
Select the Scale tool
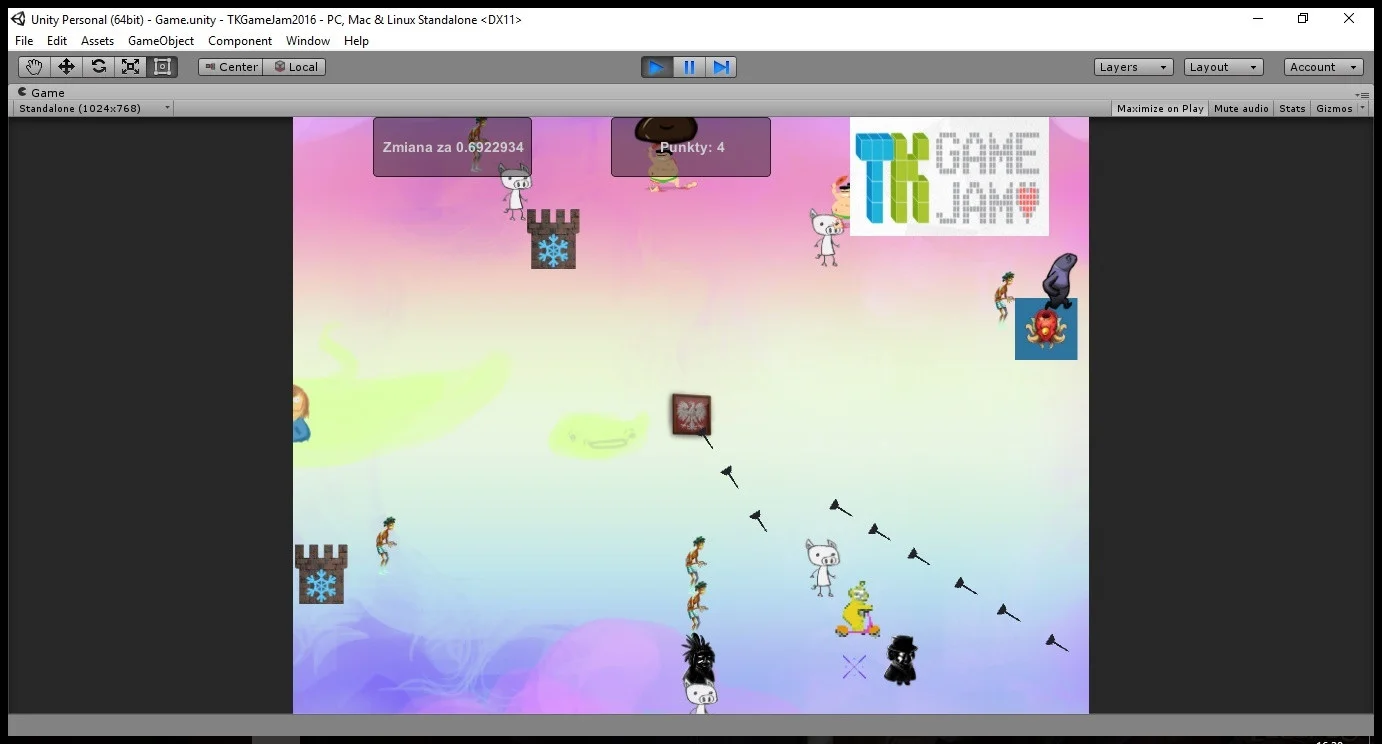coord(130,67)
